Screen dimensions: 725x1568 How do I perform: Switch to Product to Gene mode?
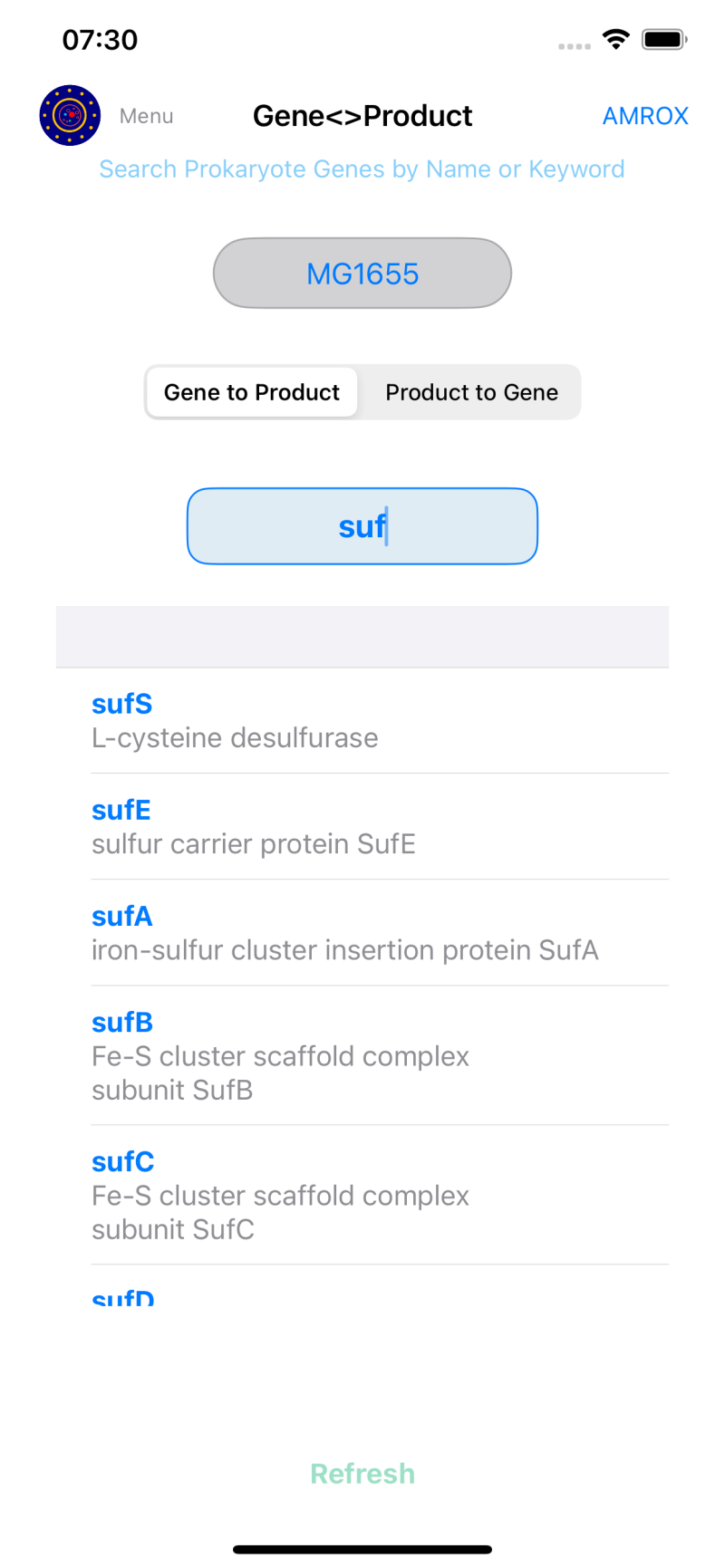tap(471, 392)
